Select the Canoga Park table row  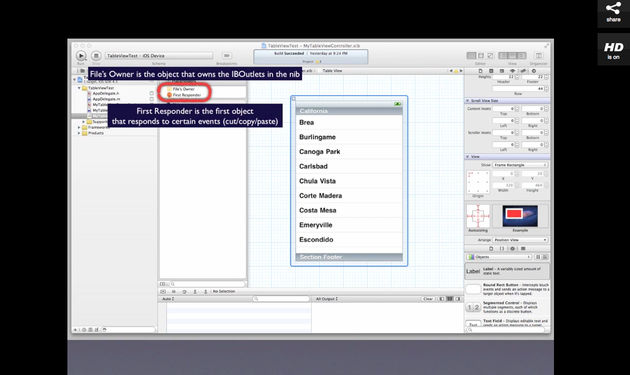coord(349,152)
